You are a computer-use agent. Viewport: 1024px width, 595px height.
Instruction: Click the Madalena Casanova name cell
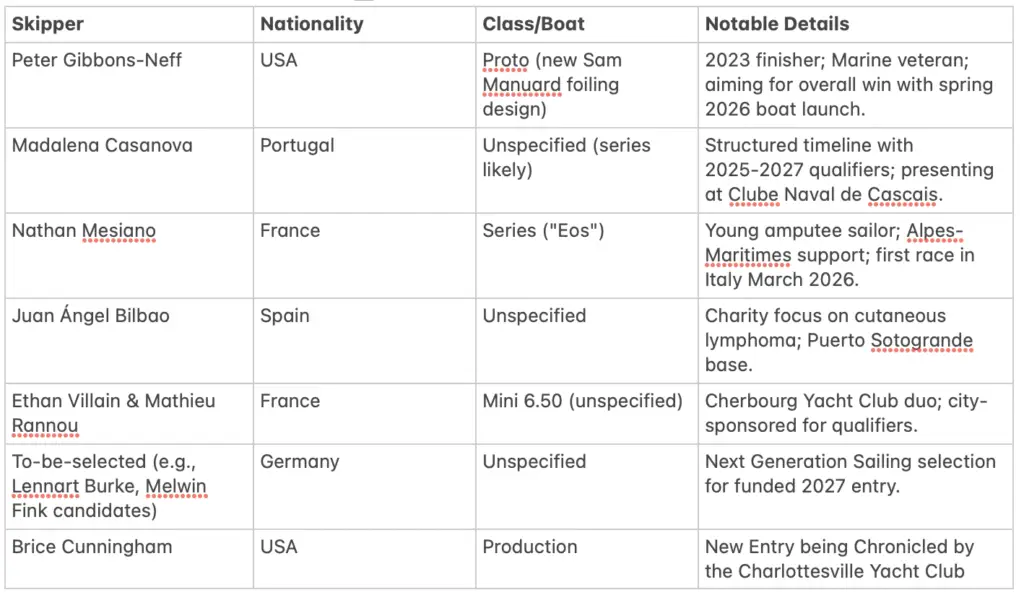pos(102,145)
